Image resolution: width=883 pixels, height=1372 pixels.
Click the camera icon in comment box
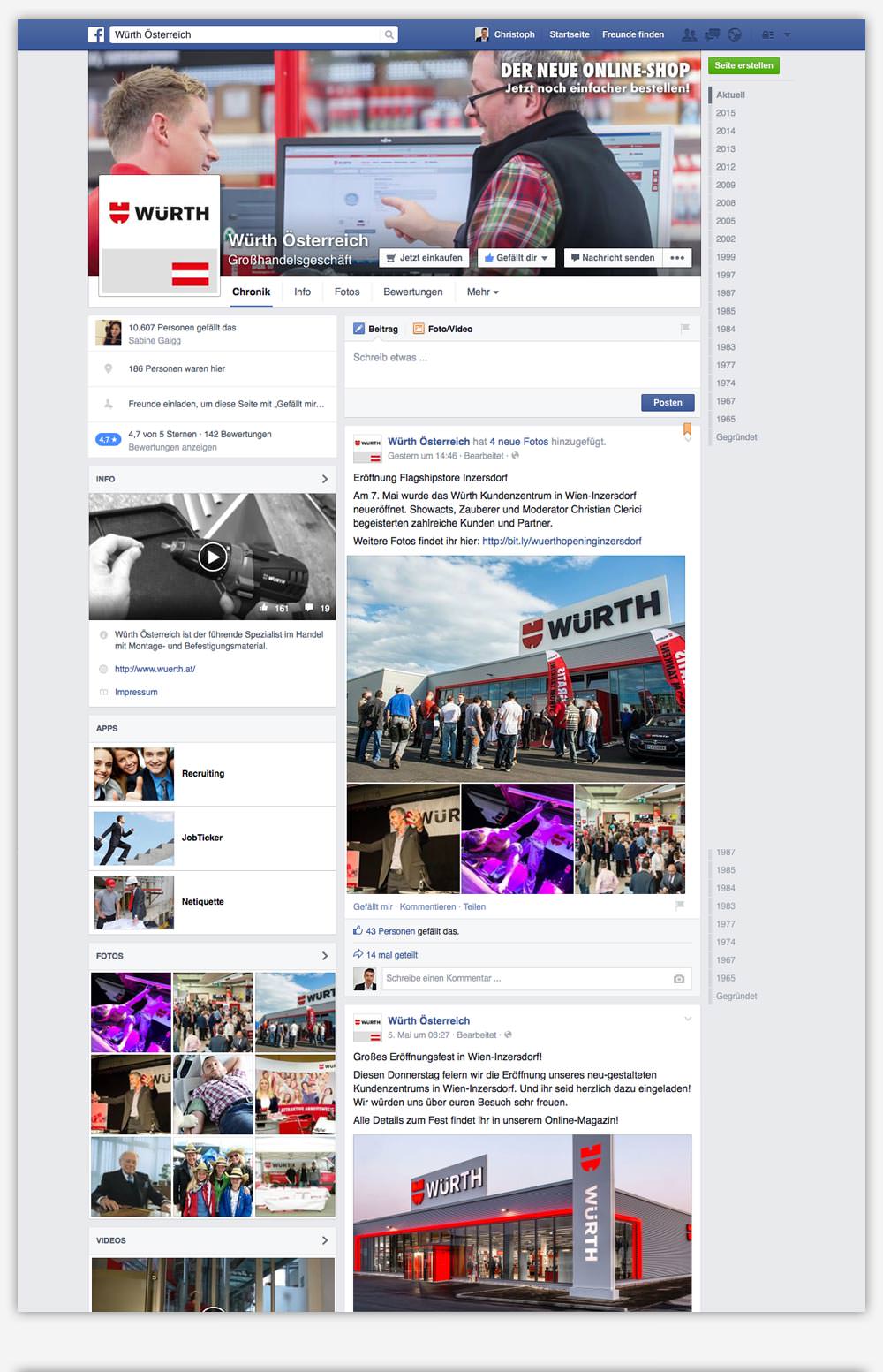[x=679, y=979]
